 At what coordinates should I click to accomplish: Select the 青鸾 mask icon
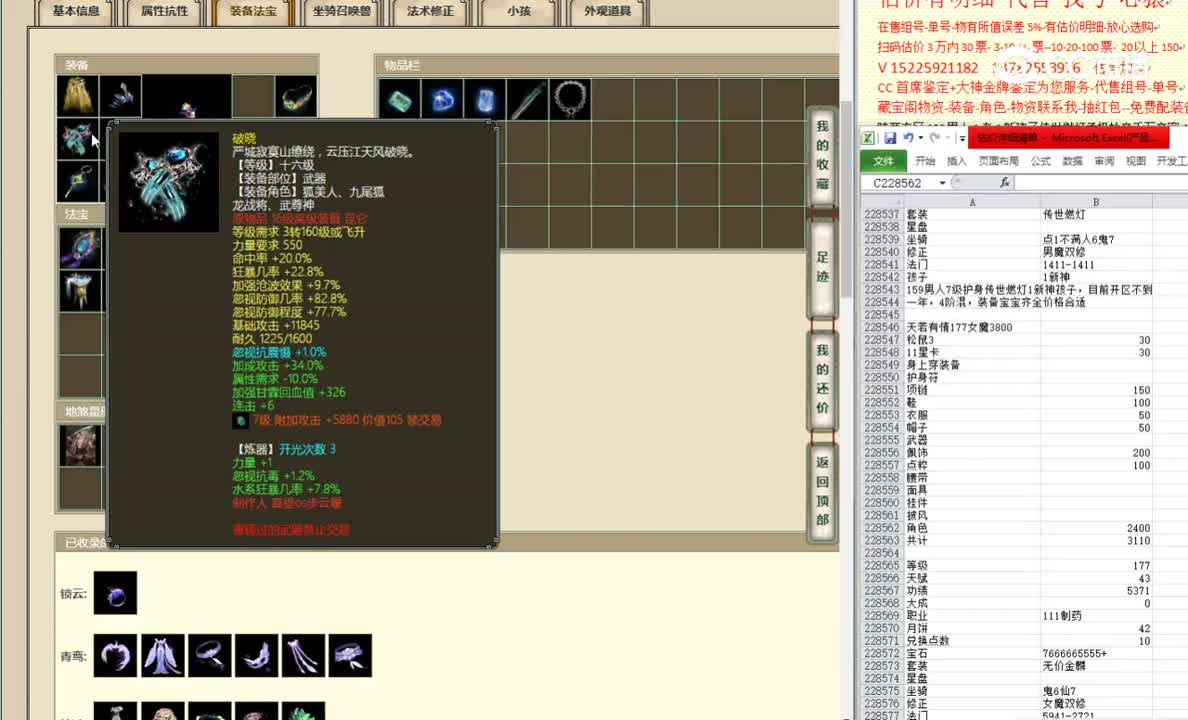[257, 656]
